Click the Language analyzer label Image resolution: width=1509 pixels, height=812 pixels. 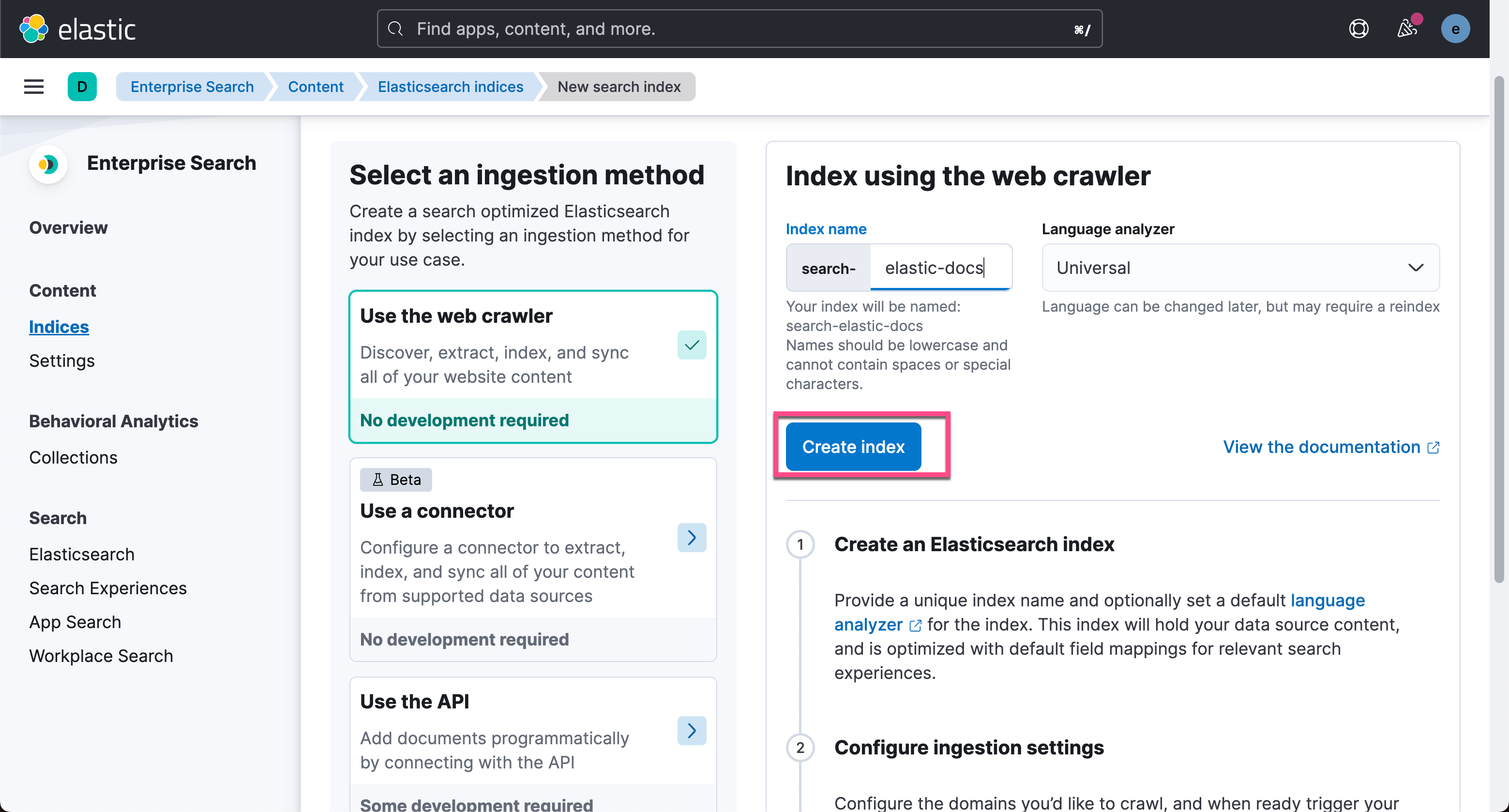(x=1108, y=229)
